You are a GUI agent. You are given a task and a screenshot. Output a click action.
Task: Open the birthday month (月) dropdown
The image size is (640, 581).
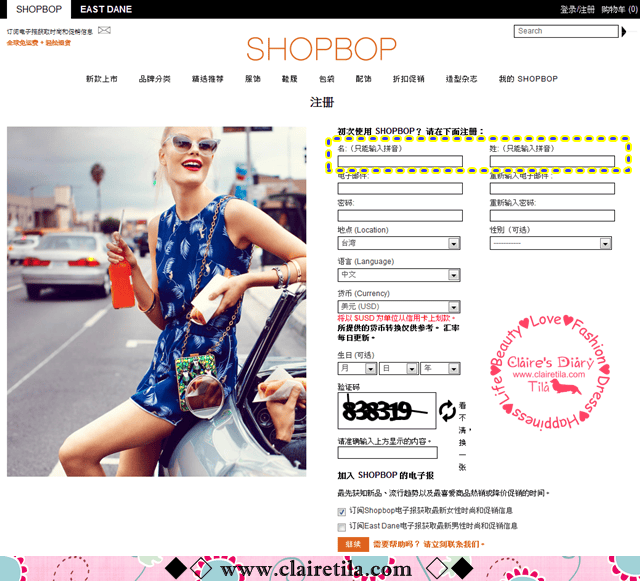click(356, 368)
